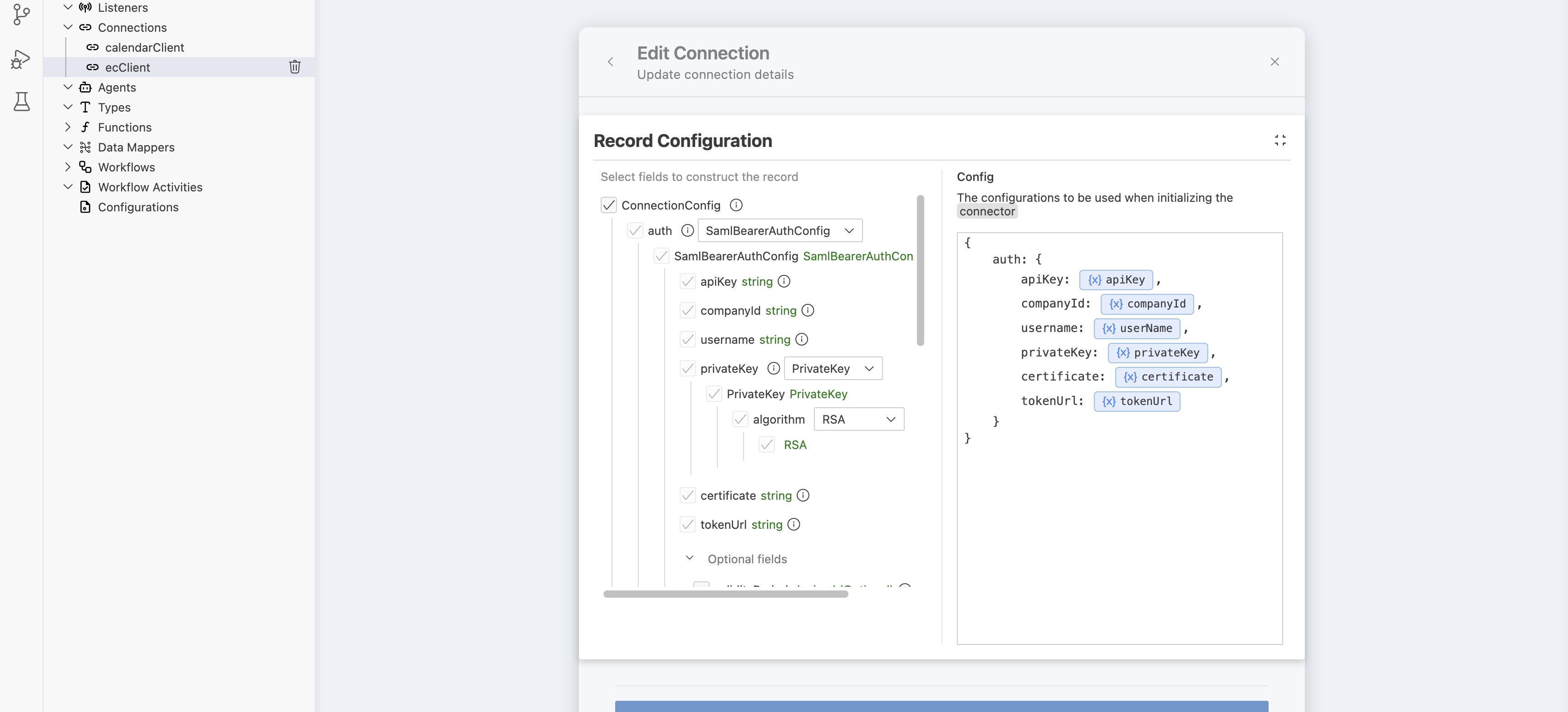This screenshot has width=1568, height=712.
Task: Open the SamlBearerAuthConfig dropdown
Action: point(780,231)
